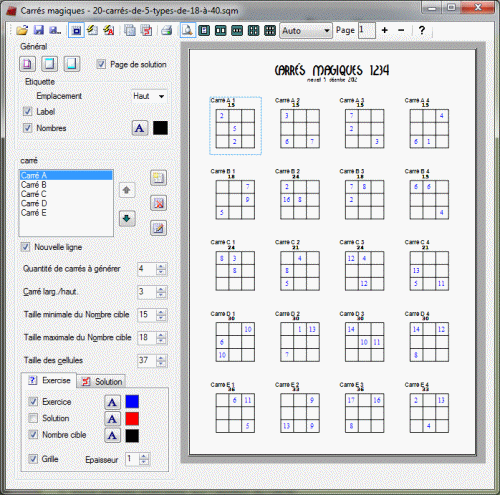The height and width of the screenshot is (495, 500).
Task: Click the delete carré red X icon
Action: 159,203
